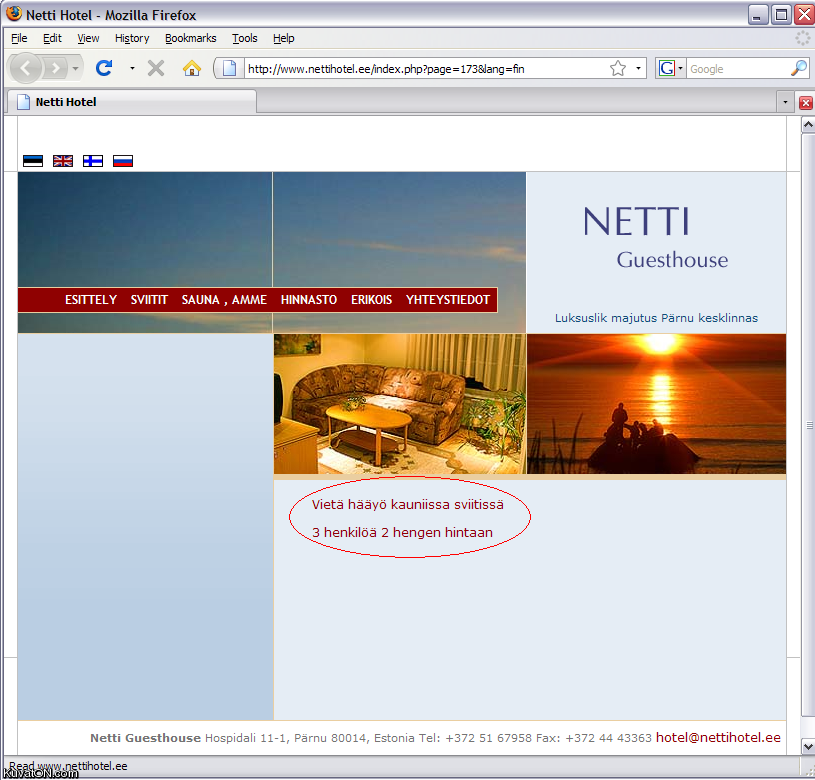Screen dimensions: 815x780
Task: Click the Stop loading button
Action: click(156, 68)
